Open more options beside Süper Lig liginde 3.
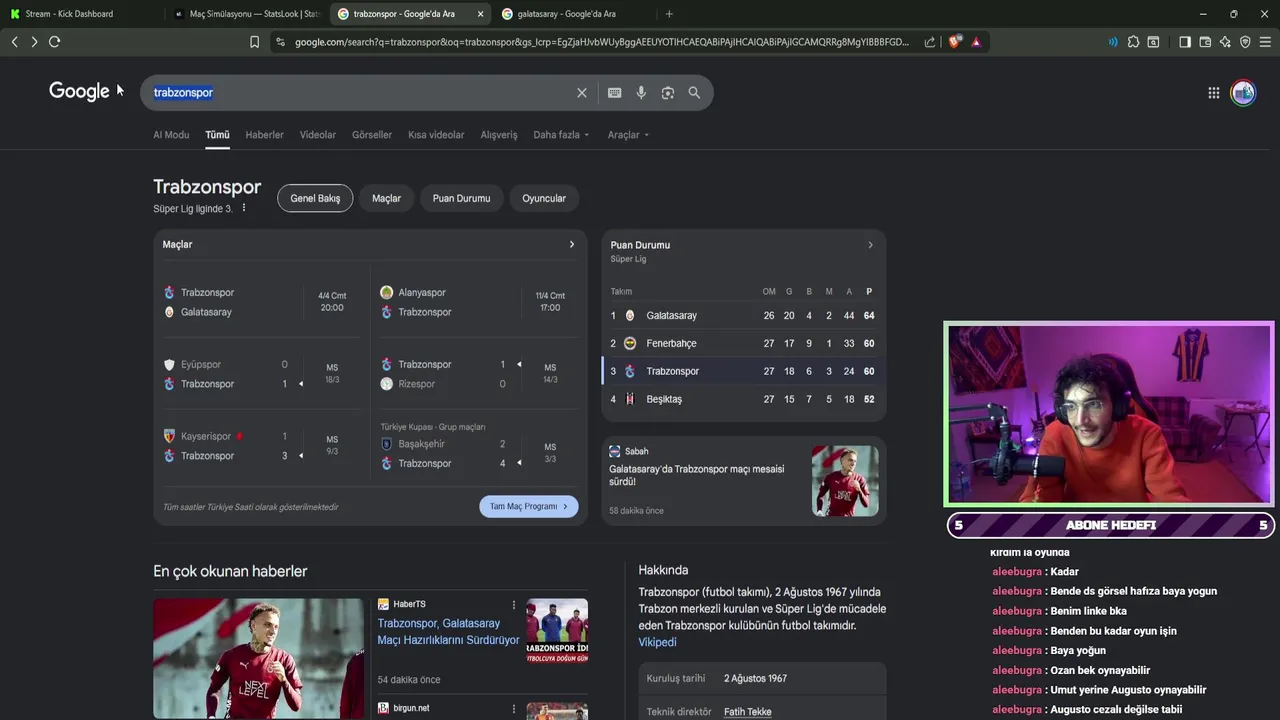This screenshot has height=720, width=1280. tap(244, 208)
